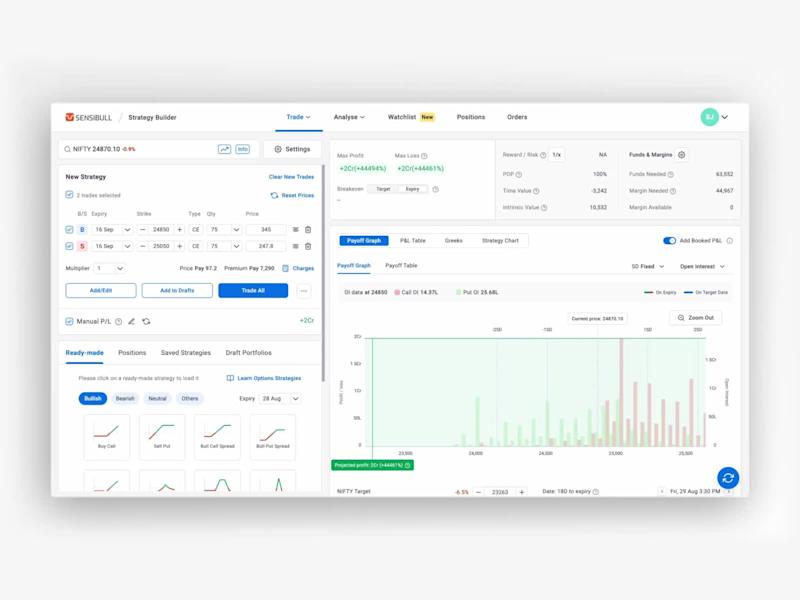Click the Manual P/L info icon
This screenshot has width=800, height=600.
pos(118,321)
